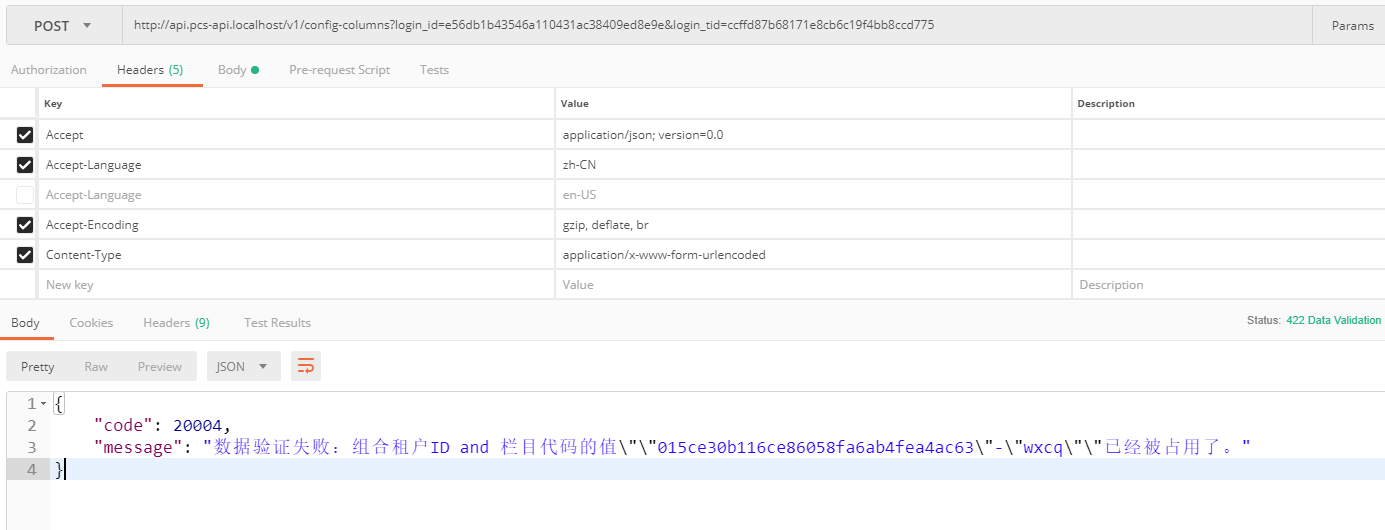The image size is (1385, 530).
Task: Enable the en-US Accept-Language header checkbox
Action: pos(25,195)
